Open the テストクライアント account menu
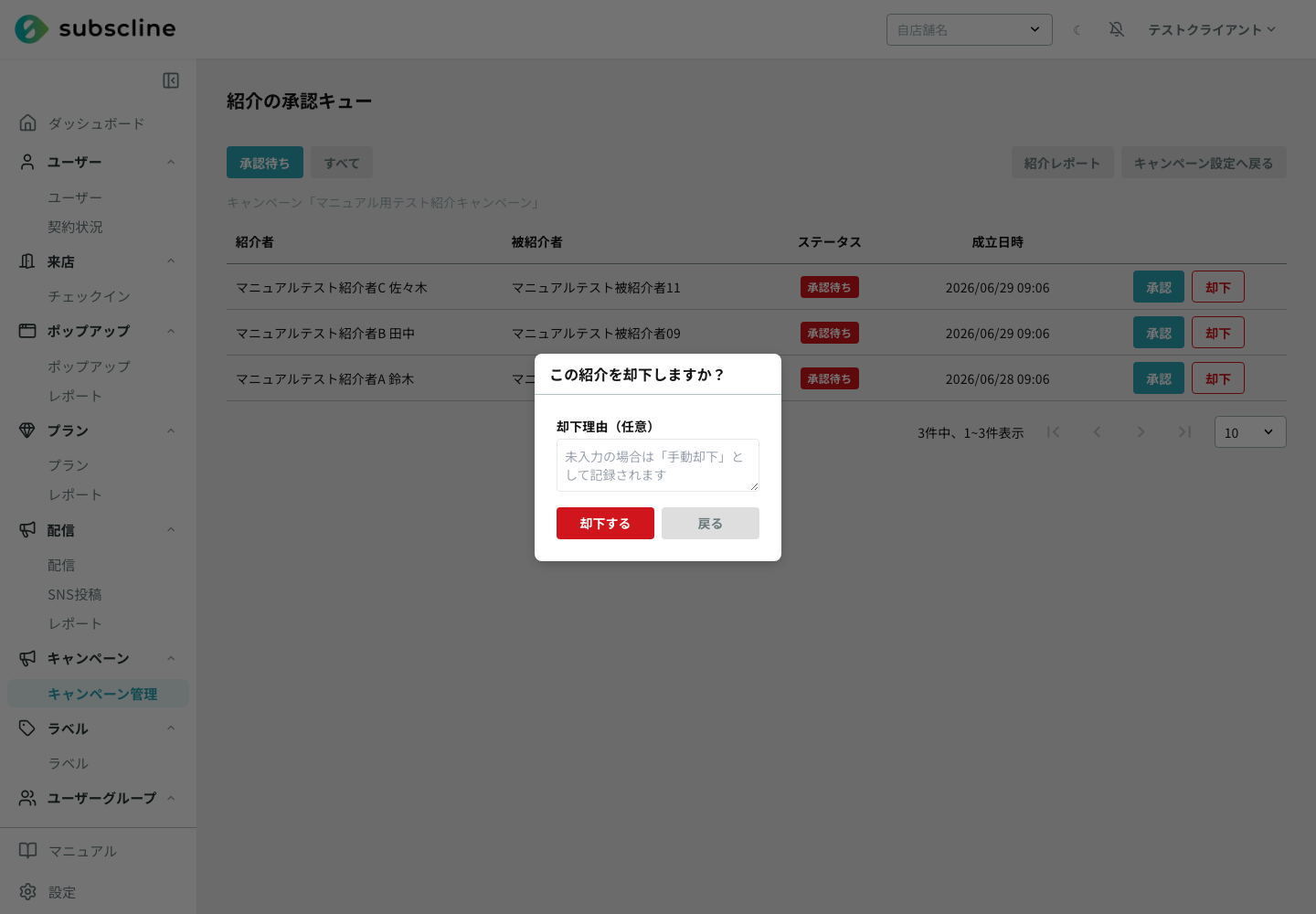 [x=1212, y=29]
